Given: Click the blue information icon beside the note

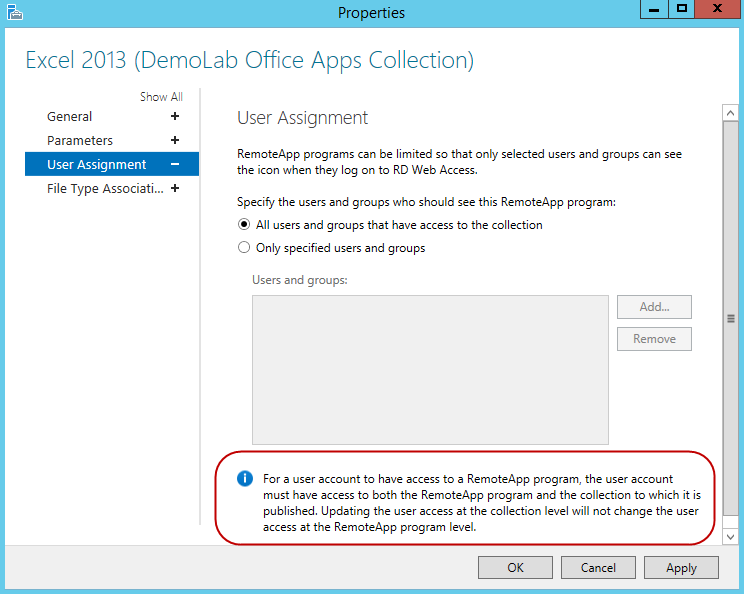Looking at the screenshot, I should [x=245, y=479].
